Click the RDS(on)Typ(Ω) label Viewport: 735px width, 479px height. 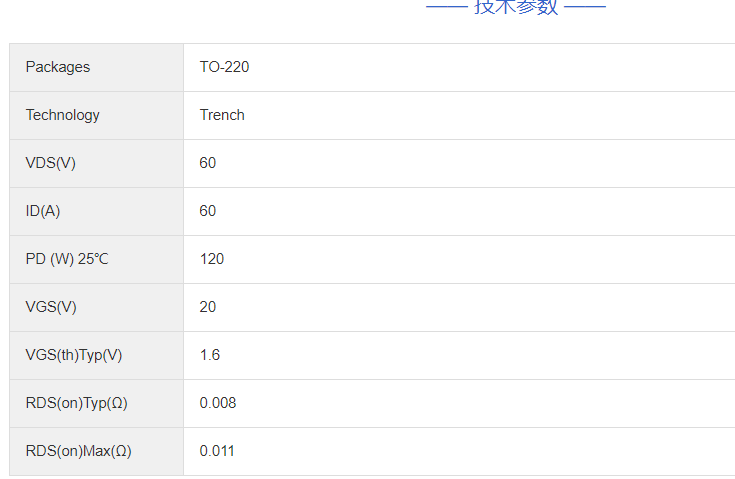click(77, 403)
